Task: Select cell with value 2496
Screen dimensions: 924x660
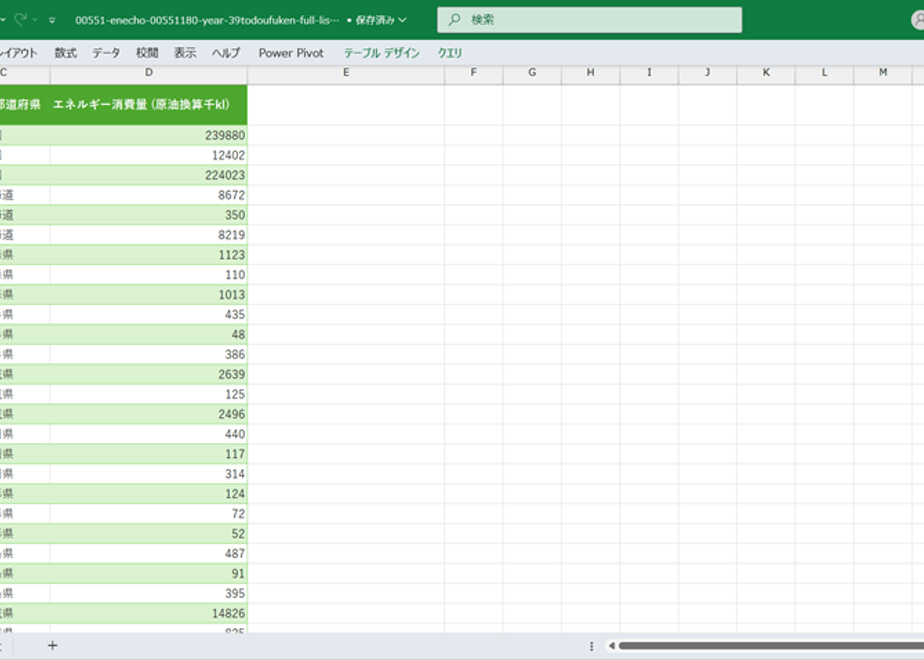Action: click(x=148, y=414)
